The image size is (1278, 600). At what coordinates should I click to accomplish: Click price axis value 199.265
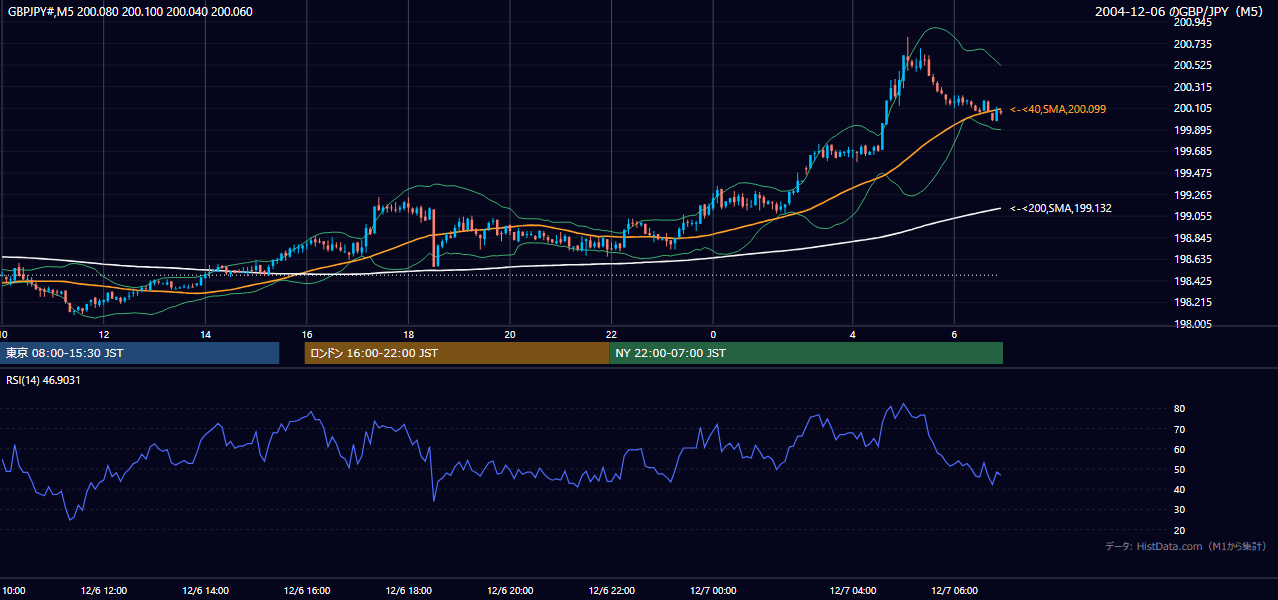[1191, 195]
